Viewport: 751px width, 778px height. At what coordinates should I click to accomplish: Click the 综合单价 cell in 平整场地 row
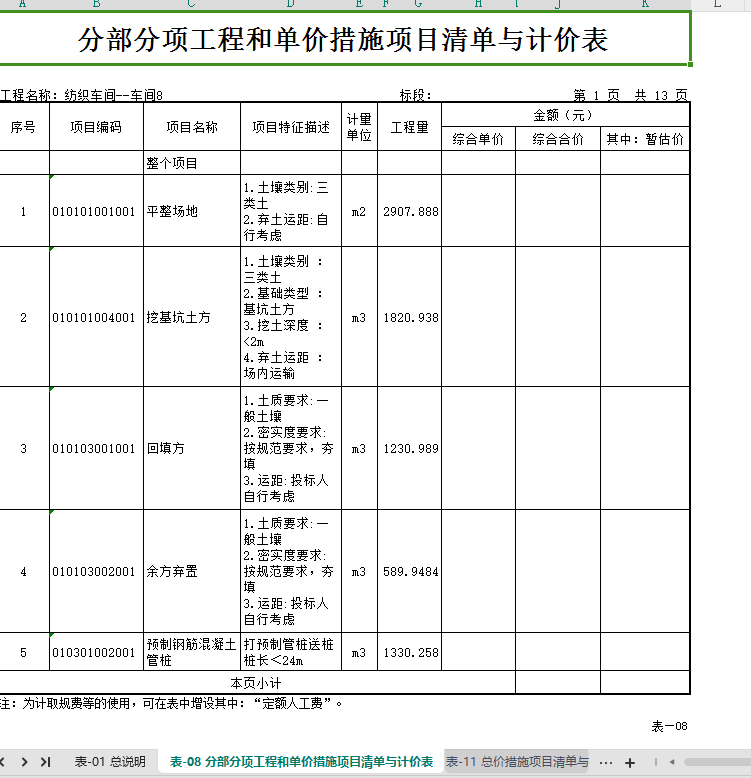[478, 211]
